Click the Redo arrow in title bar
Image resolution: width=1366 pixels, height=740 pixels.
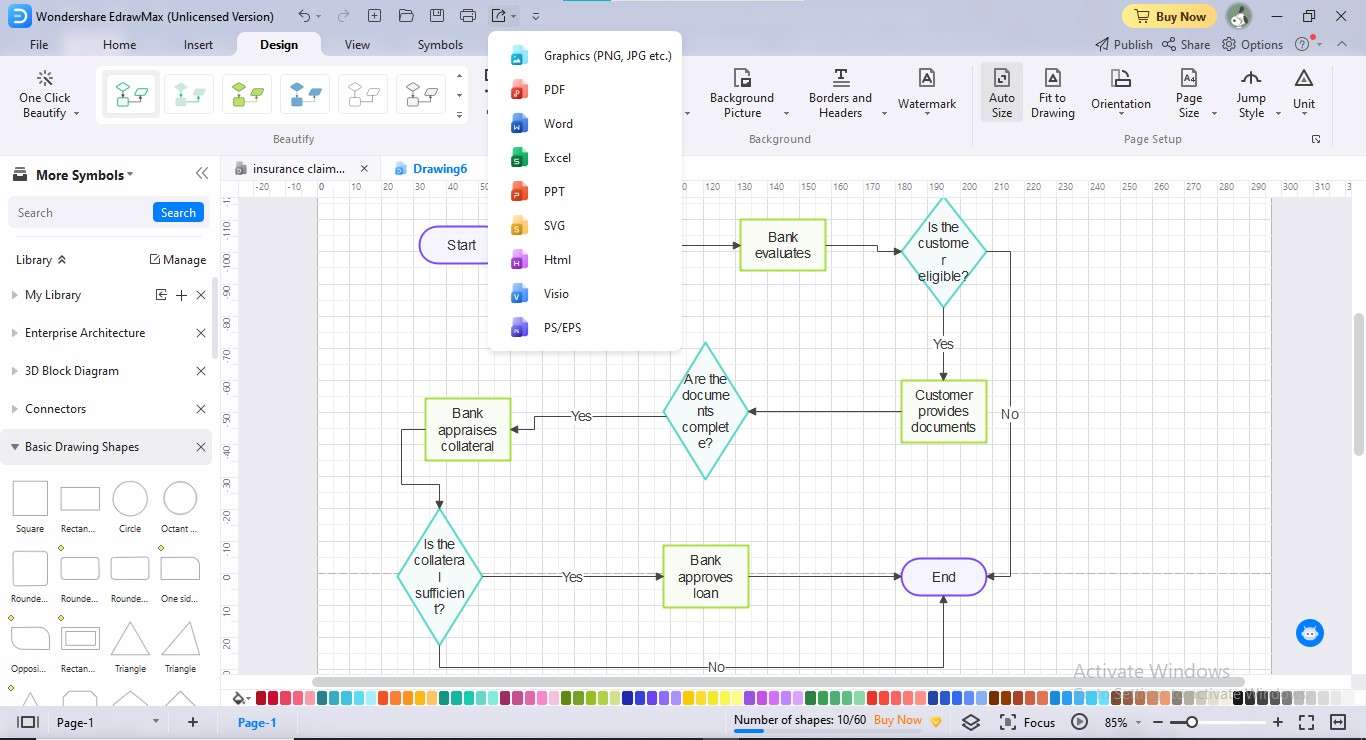pos(343,16)
